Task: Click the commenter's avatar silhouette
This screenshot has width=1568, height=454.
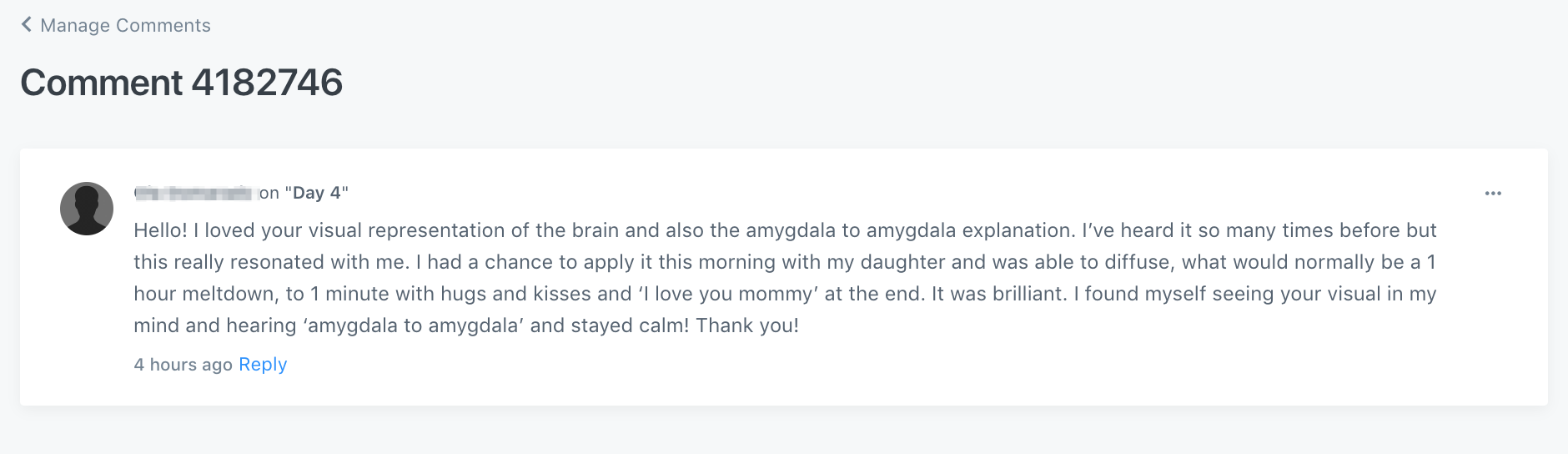Action: tap(87, 209)
